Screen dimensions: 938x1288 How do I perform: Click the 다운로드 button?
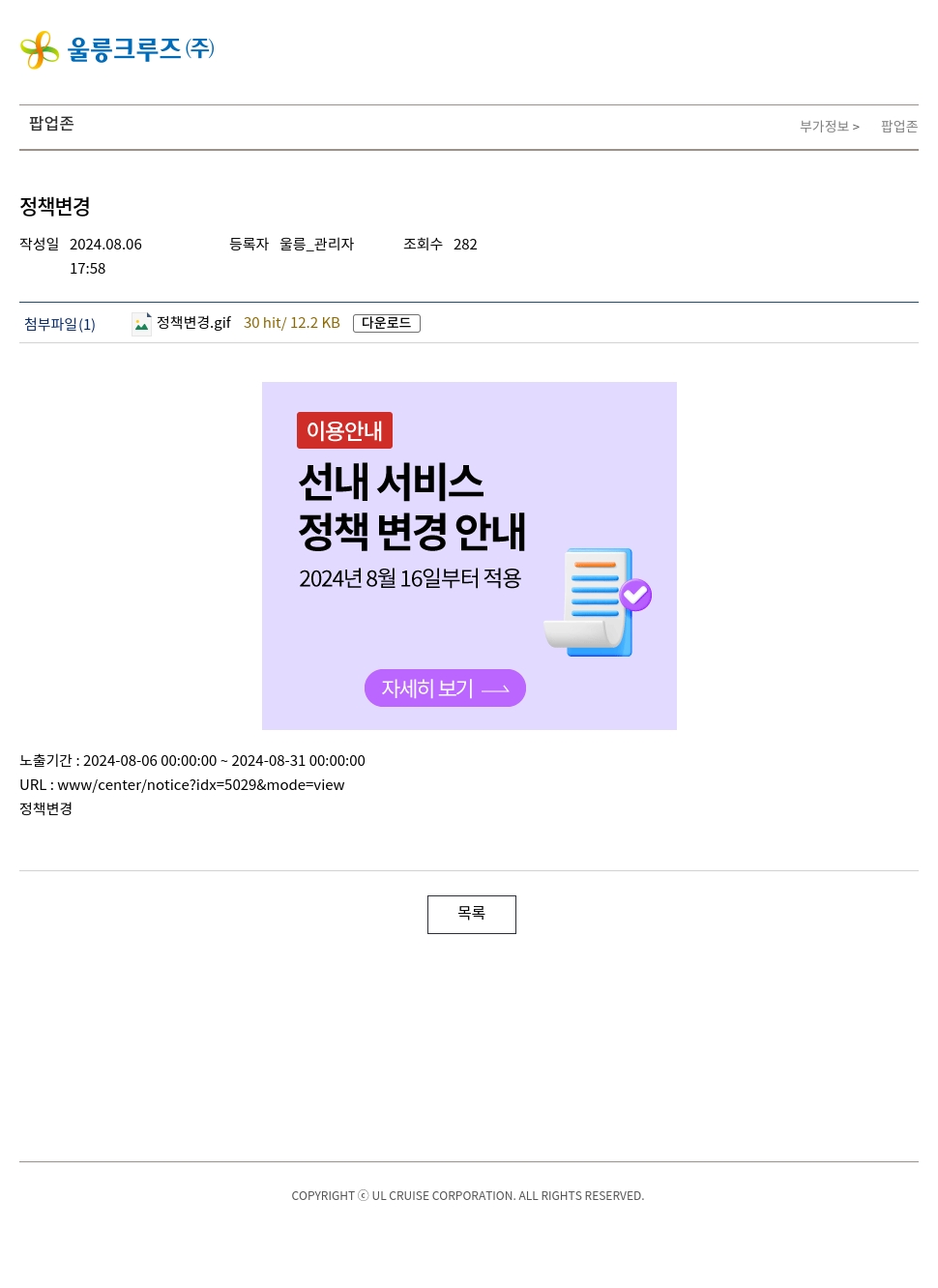point(387,323)
